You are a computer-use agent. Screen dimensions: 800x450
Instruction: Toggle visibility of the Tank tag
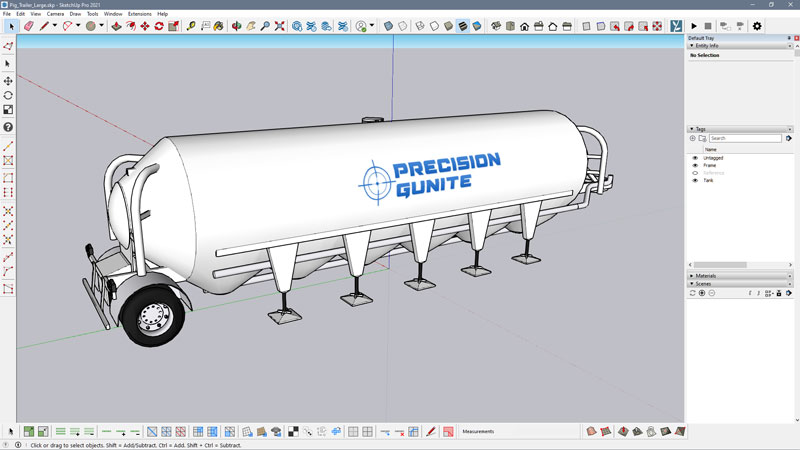[x=695, y=180]
